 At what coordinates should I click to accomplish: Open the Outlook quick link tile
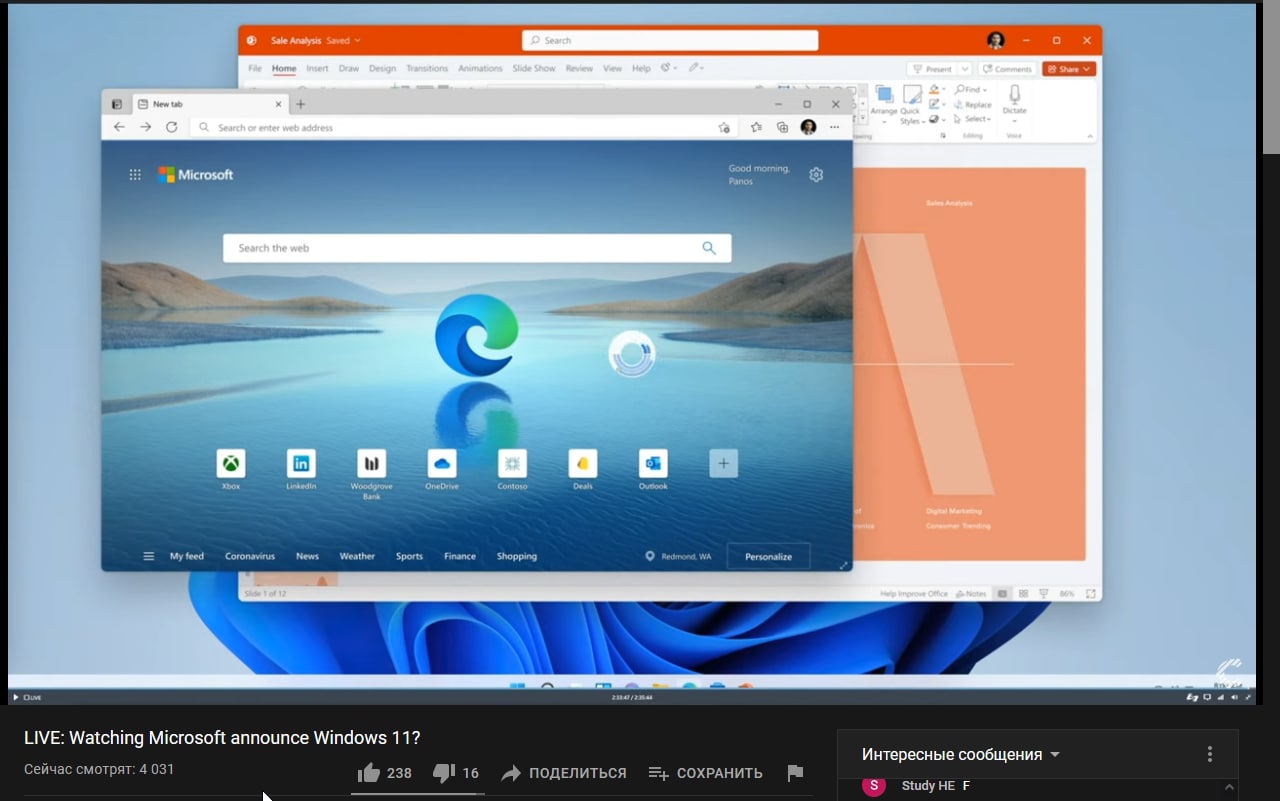point(653,463)
